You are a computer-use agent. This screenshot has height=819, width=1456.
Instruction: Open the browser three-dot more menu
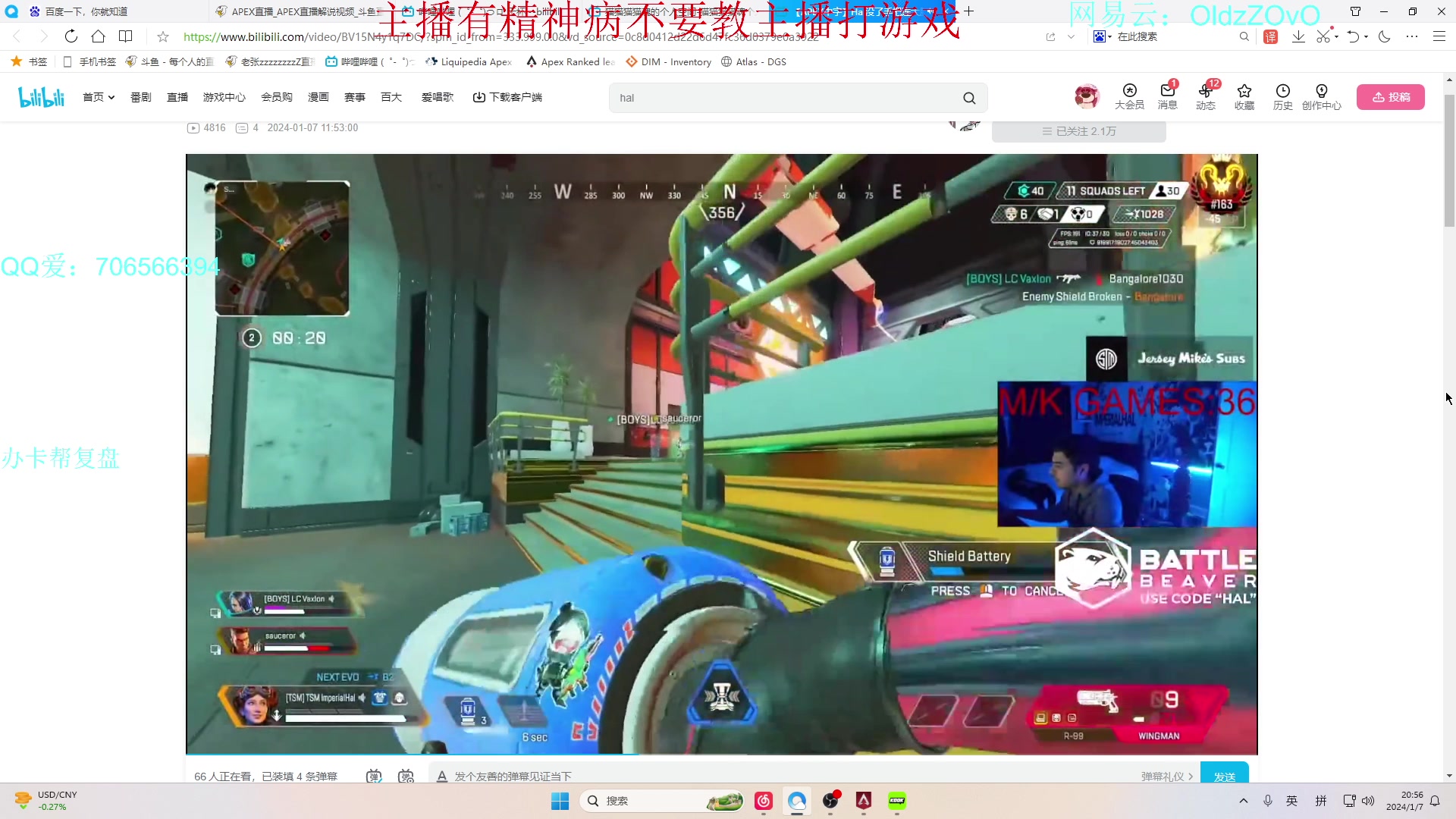[x=1412, y=36]
